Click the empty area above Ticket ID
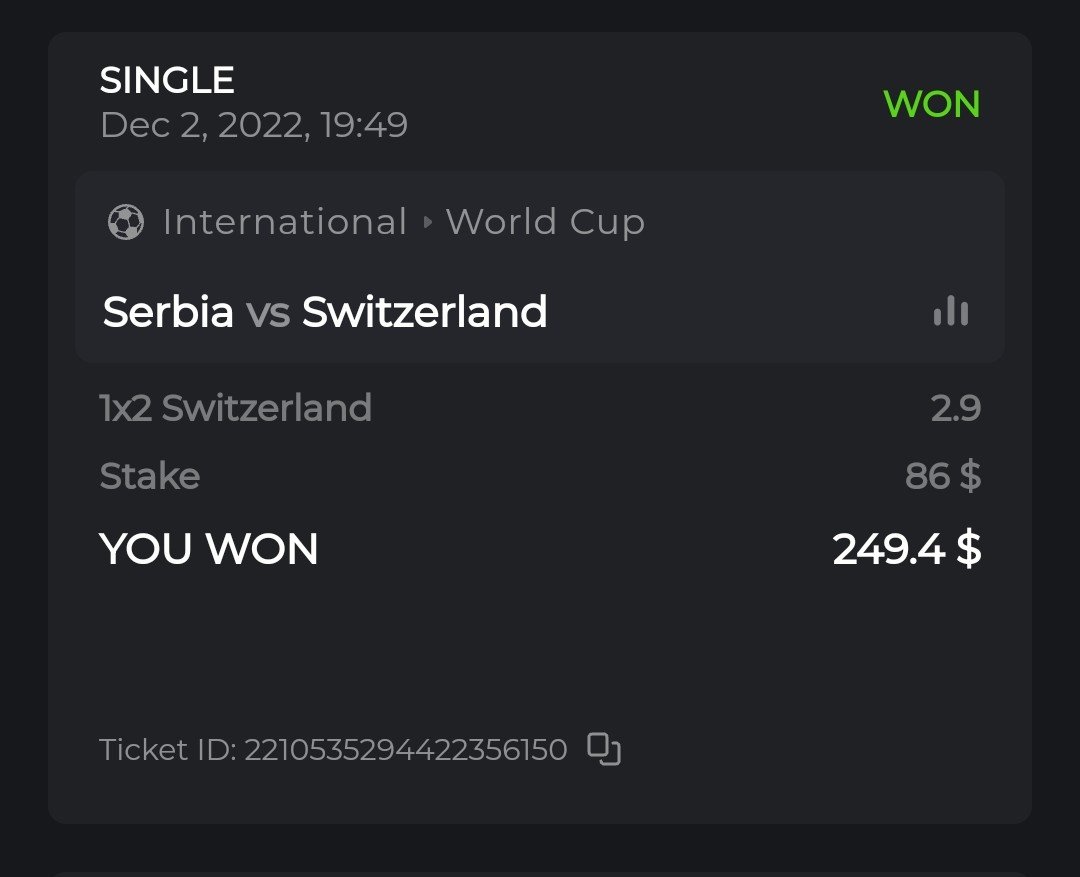This screenshot has height=877, width=1080. 540,650
